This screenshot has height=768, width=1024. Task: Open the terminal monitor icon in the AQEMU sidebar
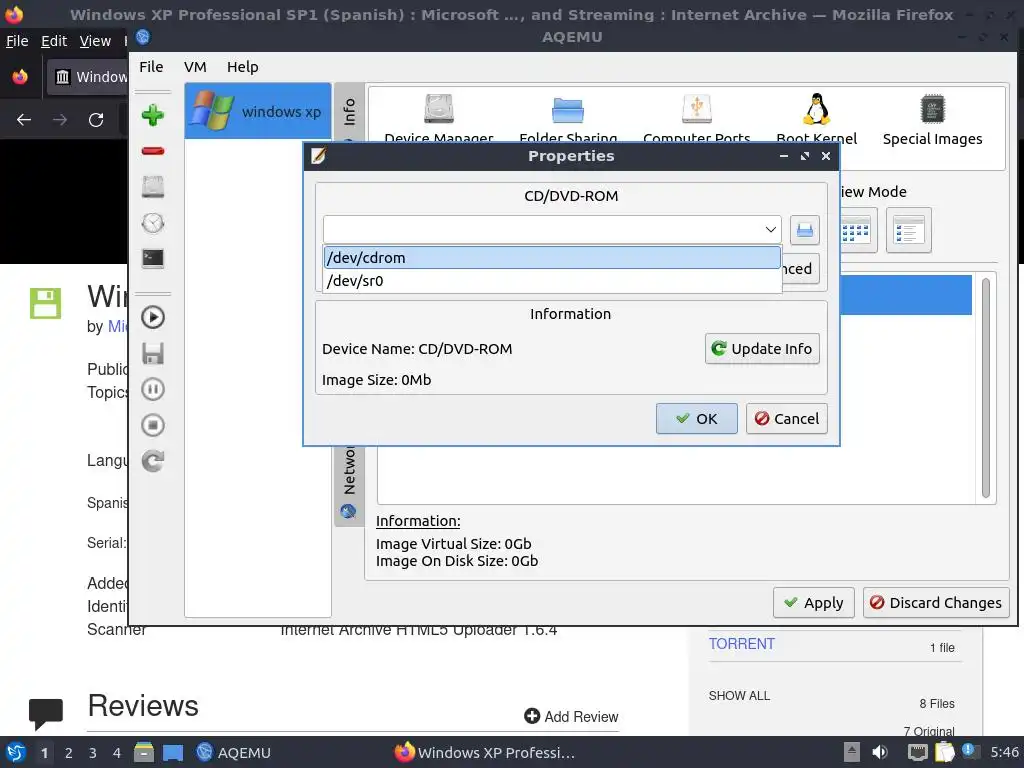pyautogui.click(x=153, y=258)
